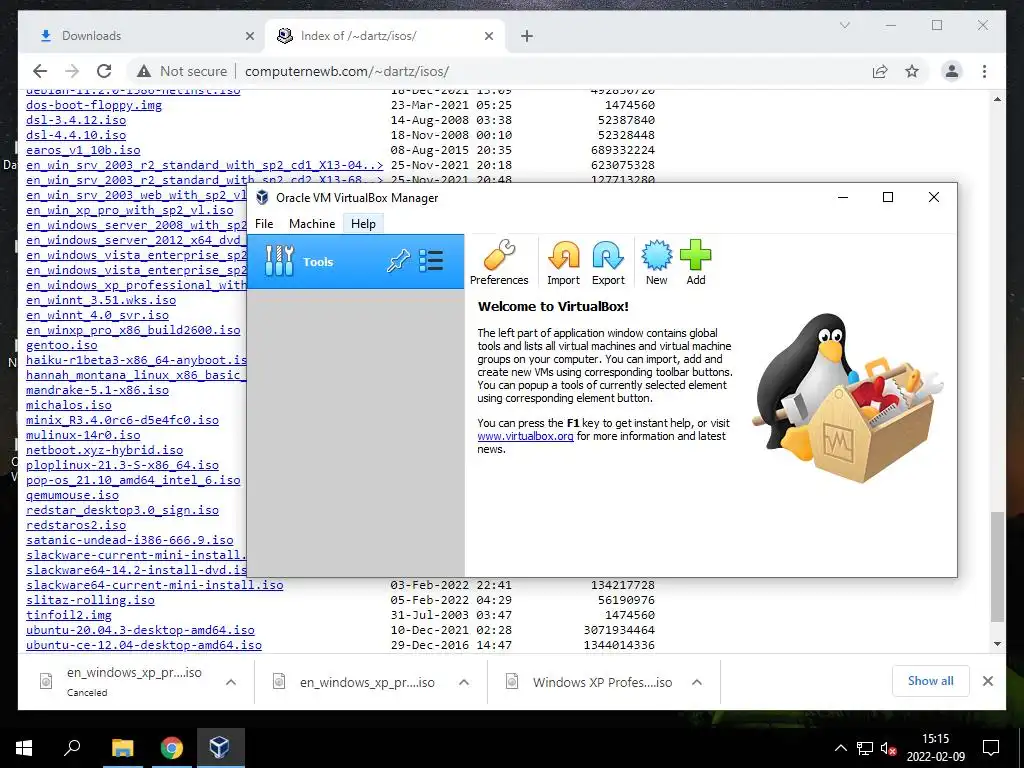Click the mandrake-5.1-x86.iso link
This screenshot has width=1024, height=768.
click(x=97, y=391)
